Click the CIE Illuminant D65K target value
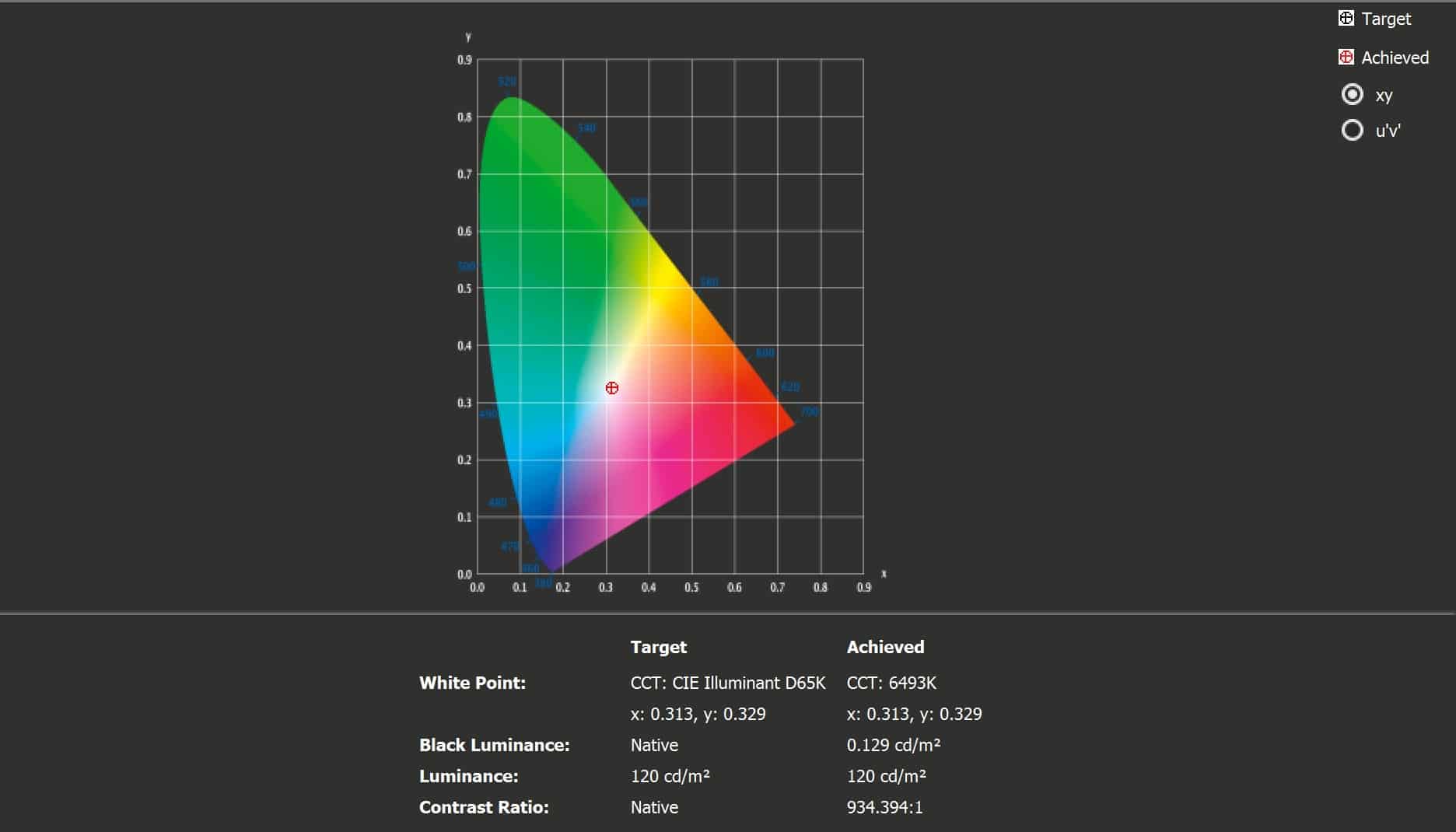Image resolution: width=1456 pixels, height=832 pixels. tap(727, 683)
